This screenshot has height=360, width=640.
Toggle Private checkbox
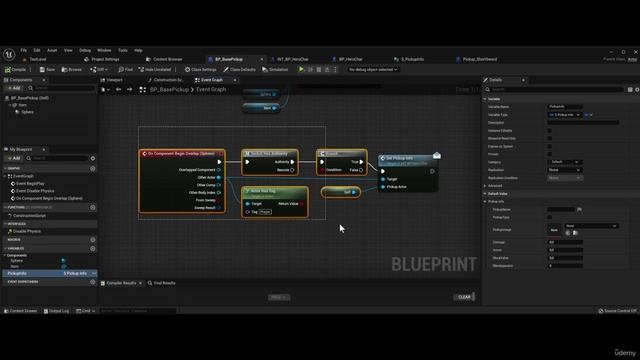(549, 154)
